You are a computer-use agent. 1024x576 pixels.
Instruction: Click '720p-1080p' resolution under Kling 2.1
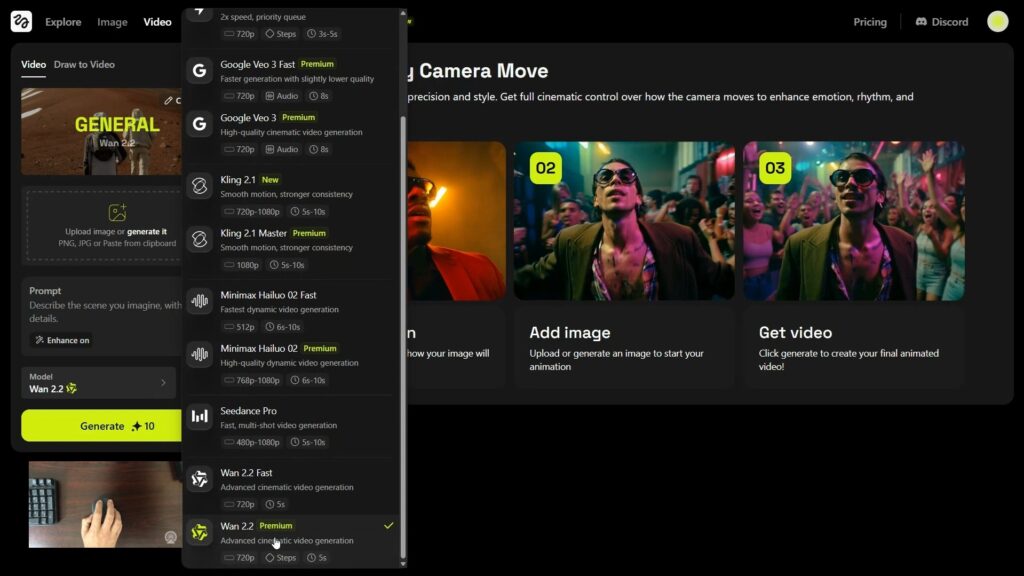252,212
